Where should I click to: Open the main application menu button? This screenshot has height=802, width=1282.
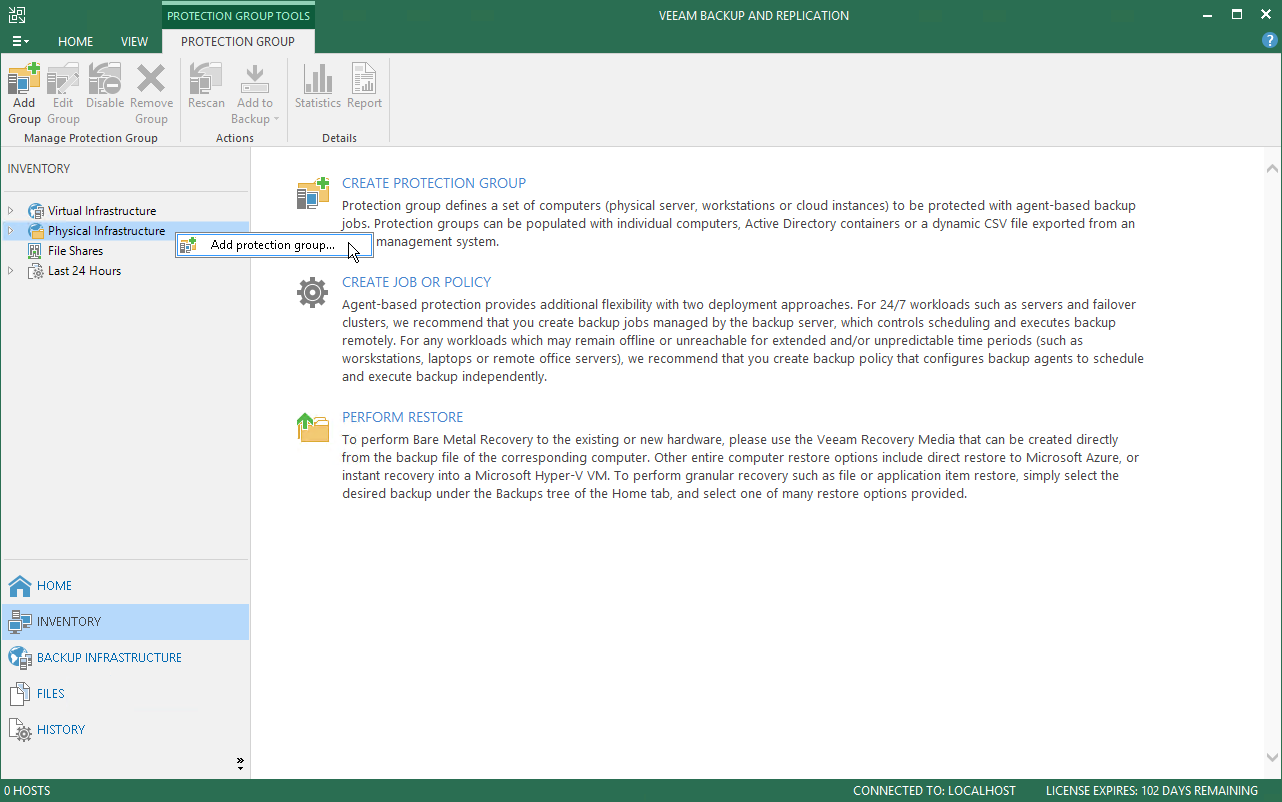pyautogui.click(x=20, y=41)
